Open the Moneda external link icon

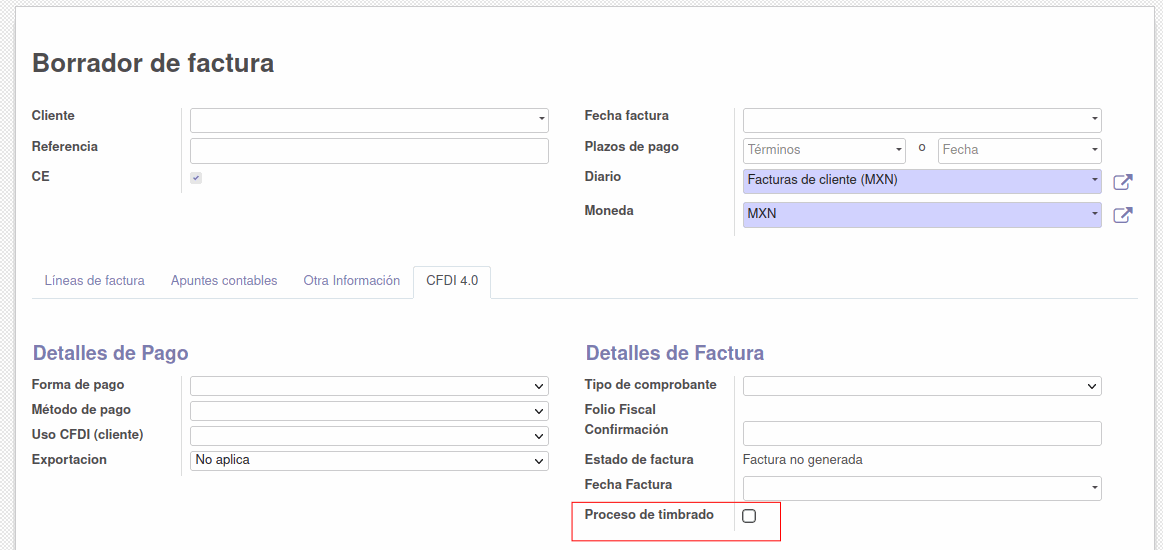point(1123,215)
